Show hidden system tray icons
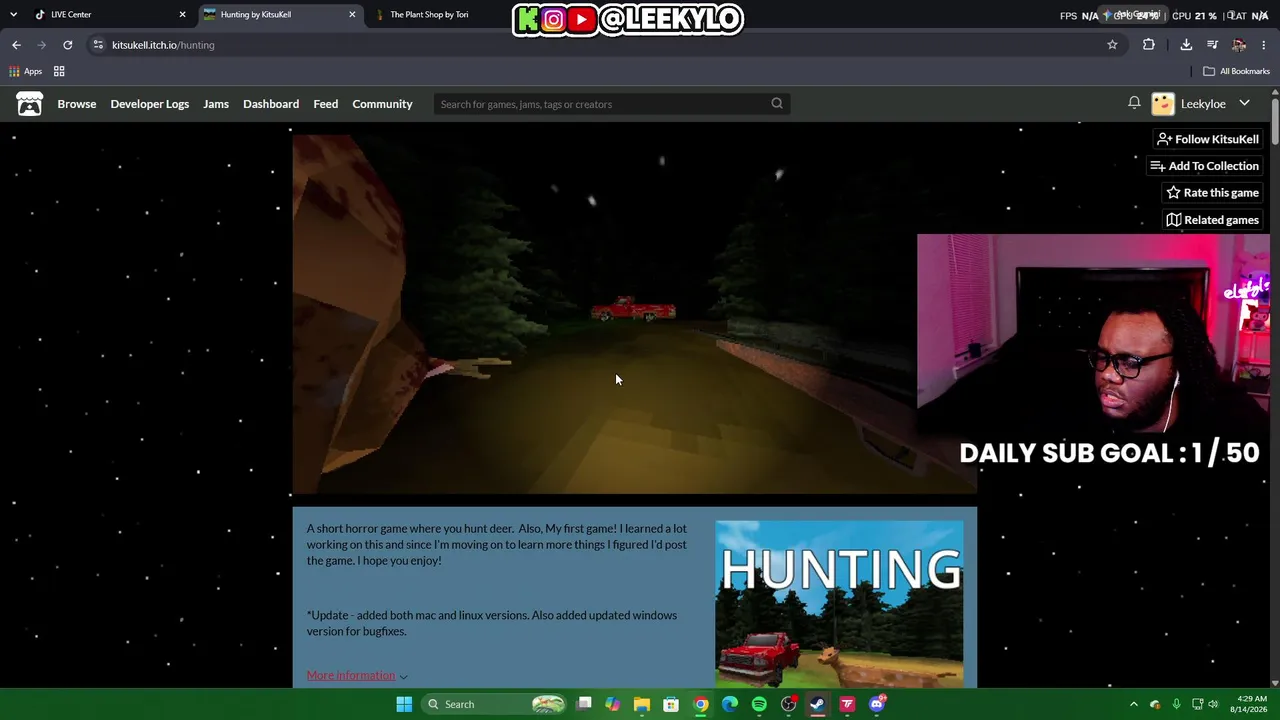Screen dimensions: 1280x720 pyautogui.click(x=1133, y=704)
